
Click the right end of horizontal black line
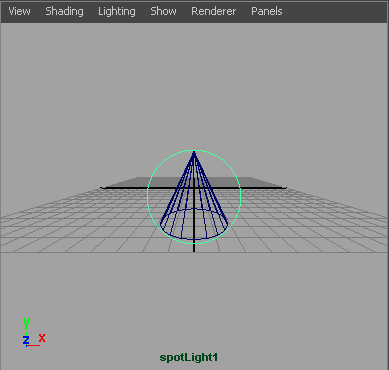coord(285,188)
